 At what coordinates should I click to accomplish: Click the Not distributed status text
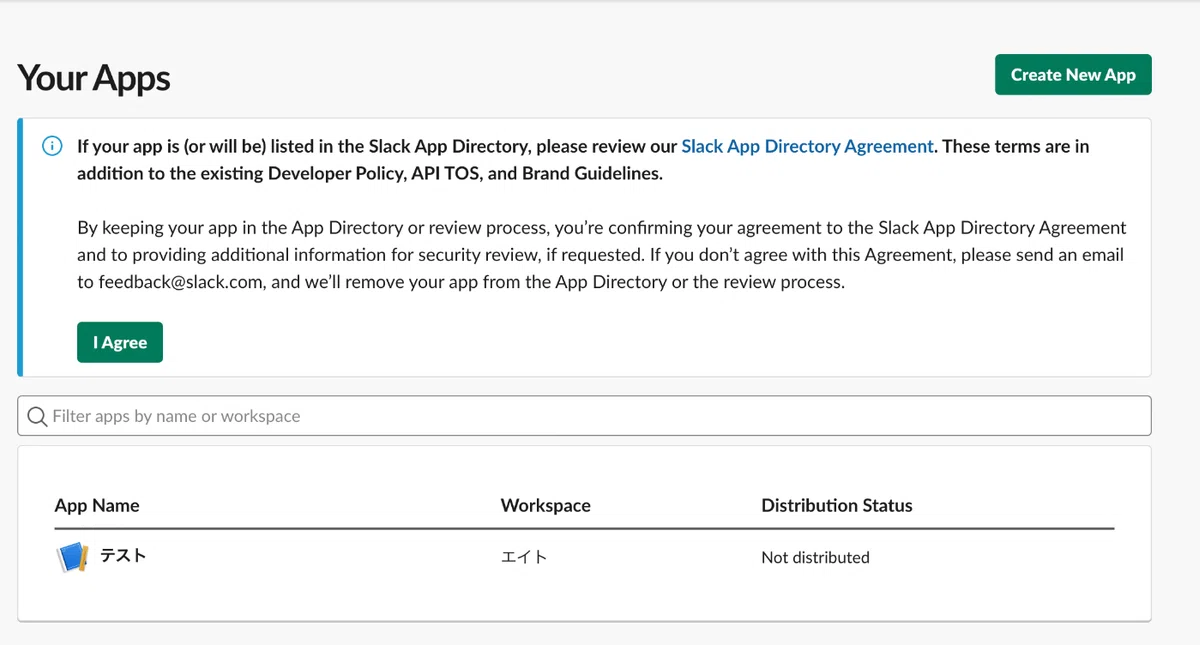point(815,557)
